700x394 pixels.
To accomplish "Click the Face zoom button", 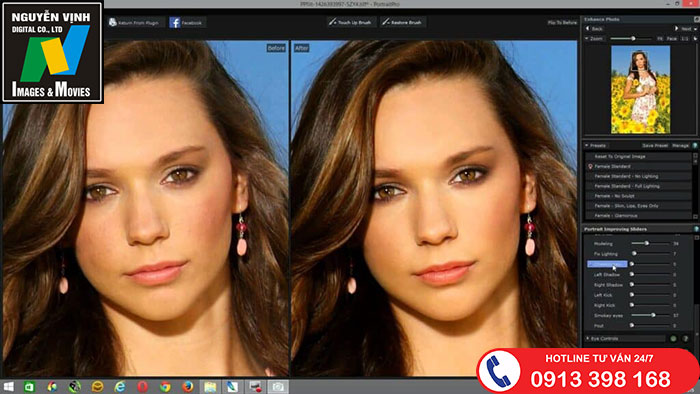I will click(672, 39).
